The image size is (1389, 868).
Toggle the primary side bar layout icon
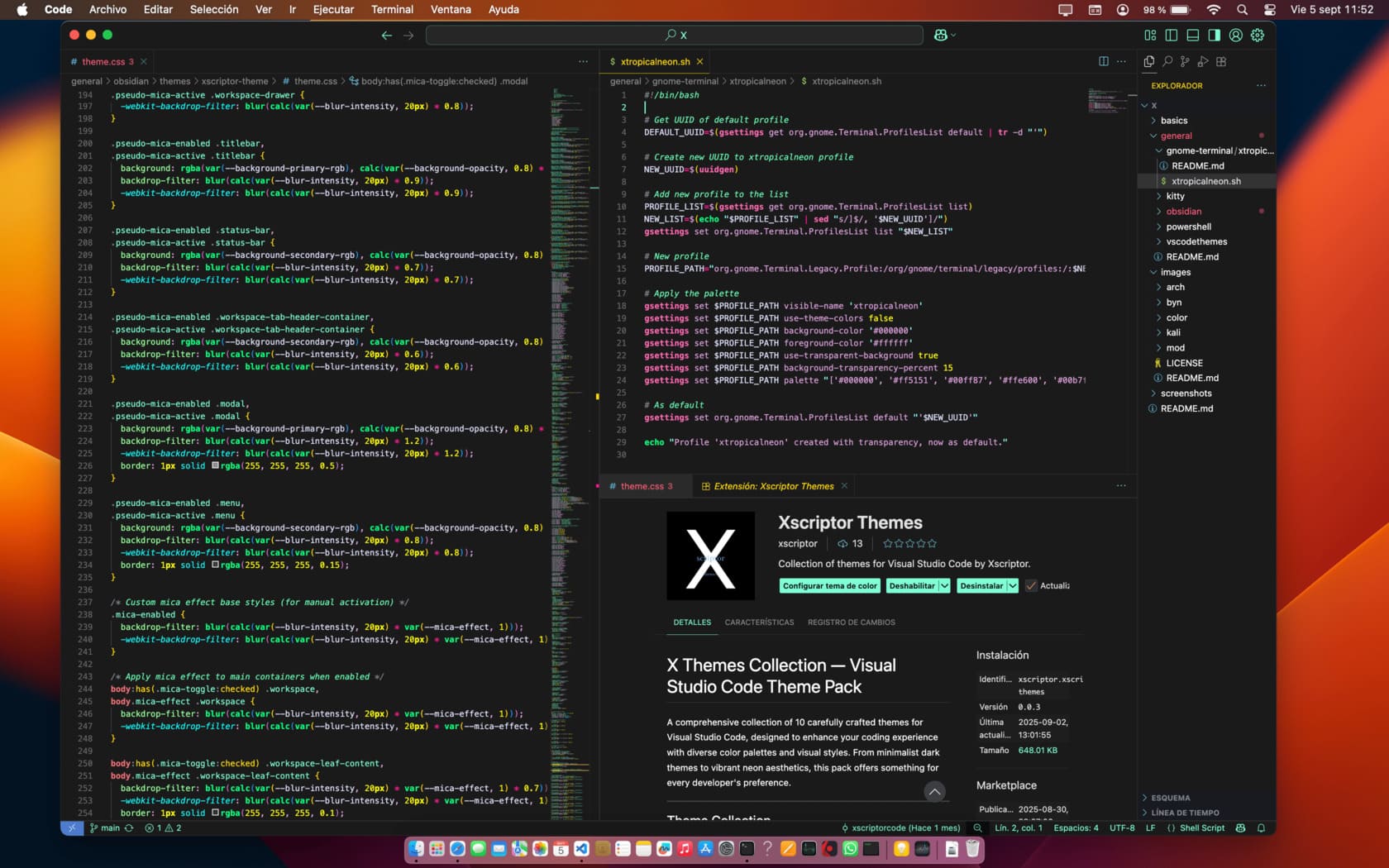[1172, 35]
